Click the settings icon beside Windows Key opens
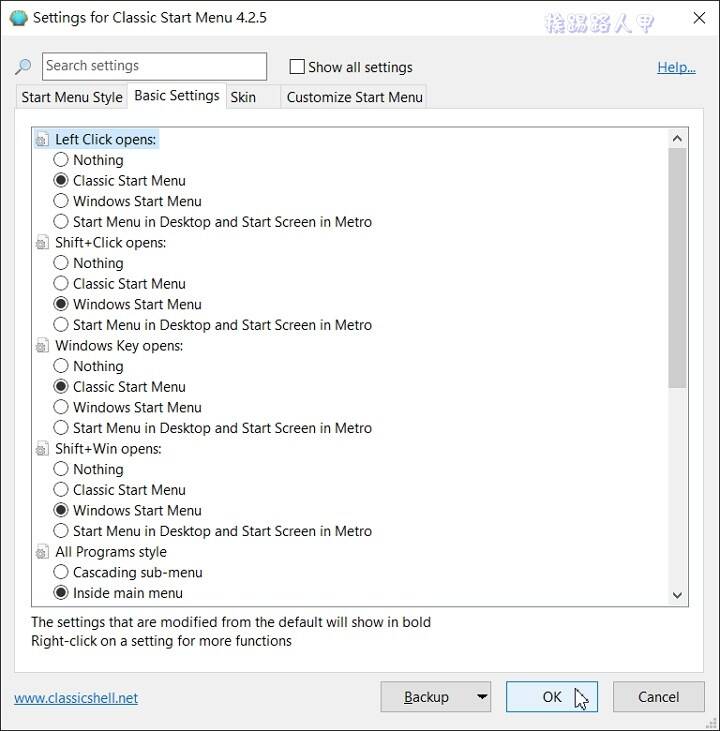Viewport: 720px width, 731px height. tap(42, 345)
